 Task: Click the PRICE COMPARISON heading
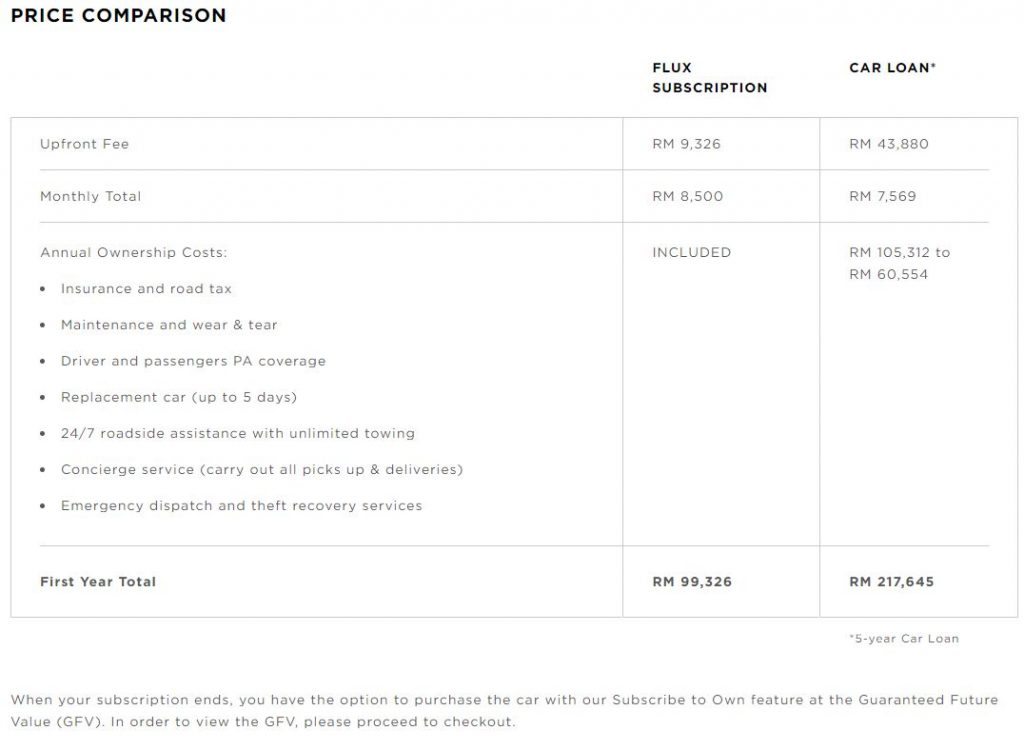pos(119,16)
